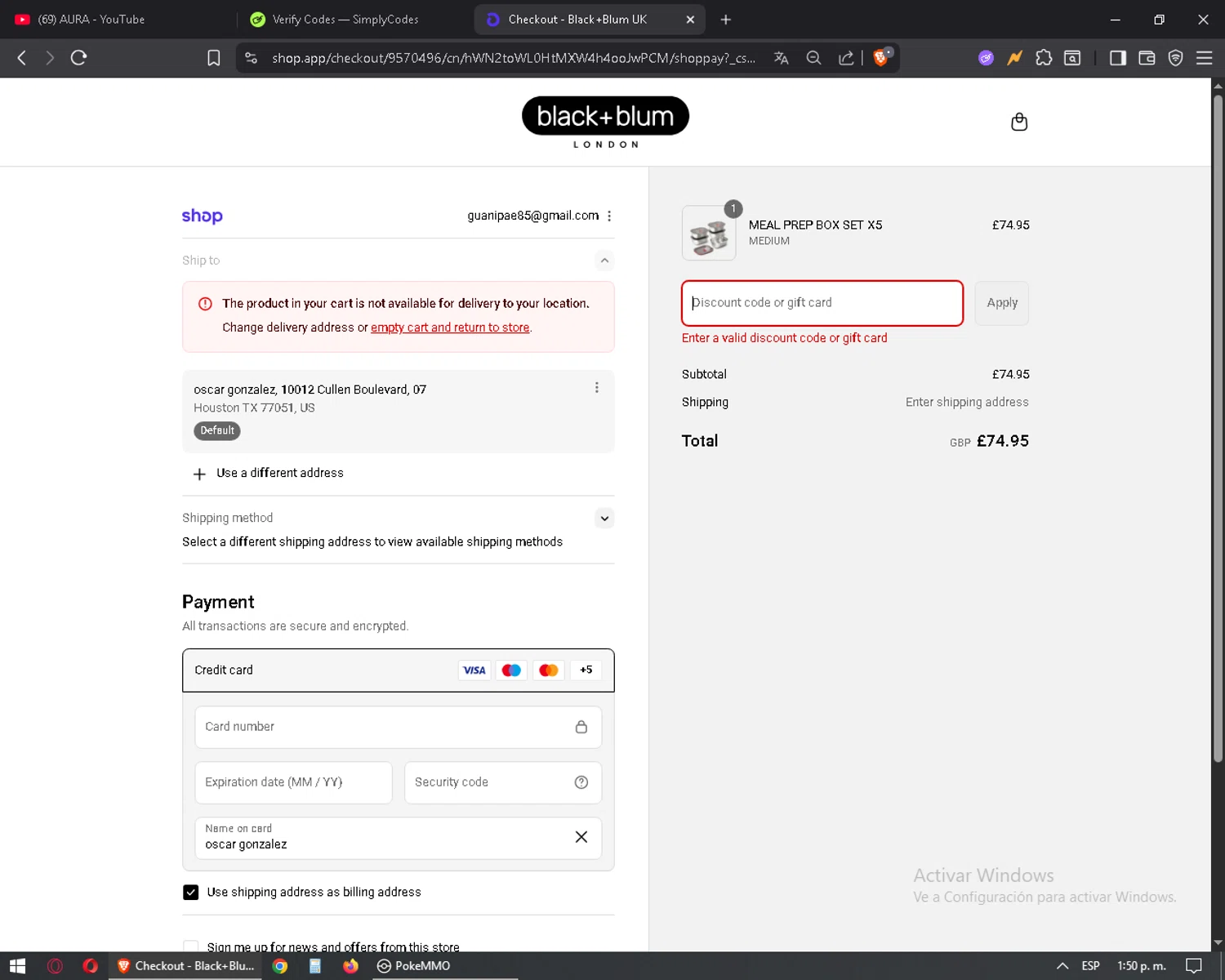The width and height of the screenshot is (1225, 980).
Task: Toggle the browser sidebar panel icon
Action: click(1118, 58)
